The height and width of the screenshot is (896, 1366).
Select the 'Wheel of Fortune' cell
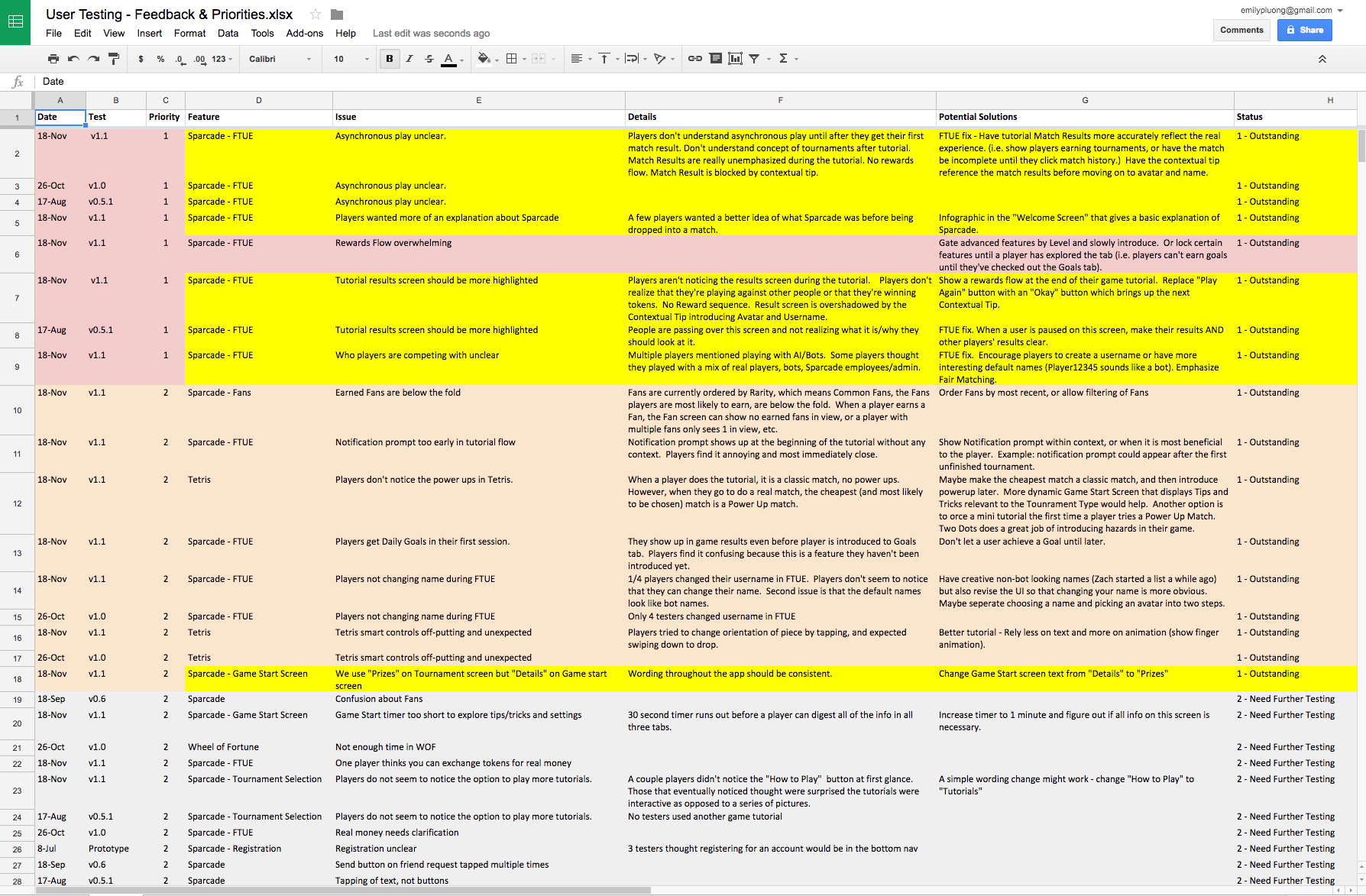[x=259, y=747]
